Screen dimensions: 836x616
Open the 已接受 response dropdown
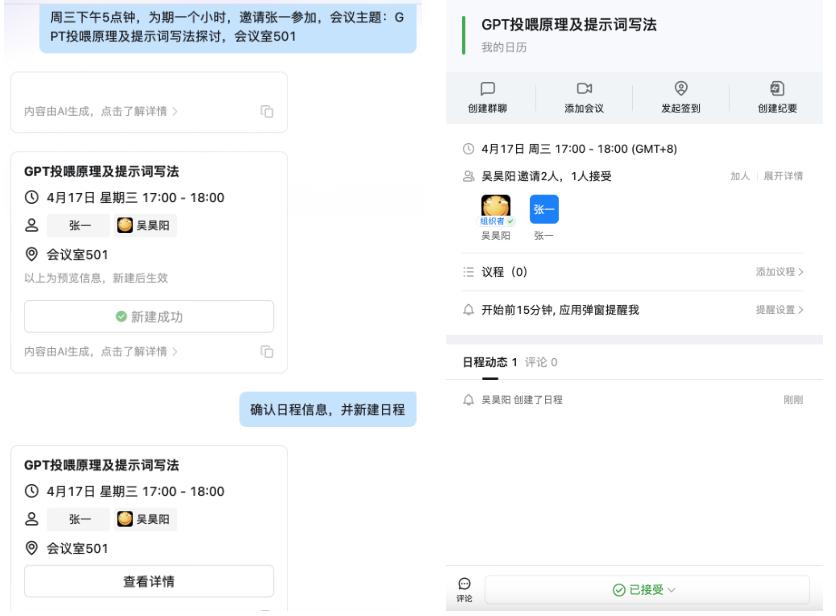tap(647, 589)
